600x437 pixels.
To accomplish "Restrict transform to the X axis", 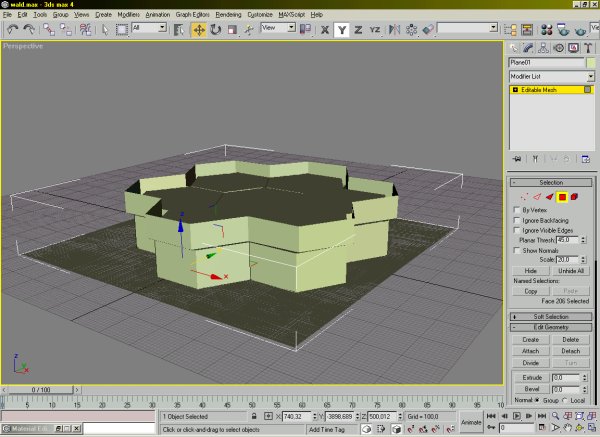I will tap(324, 30).
